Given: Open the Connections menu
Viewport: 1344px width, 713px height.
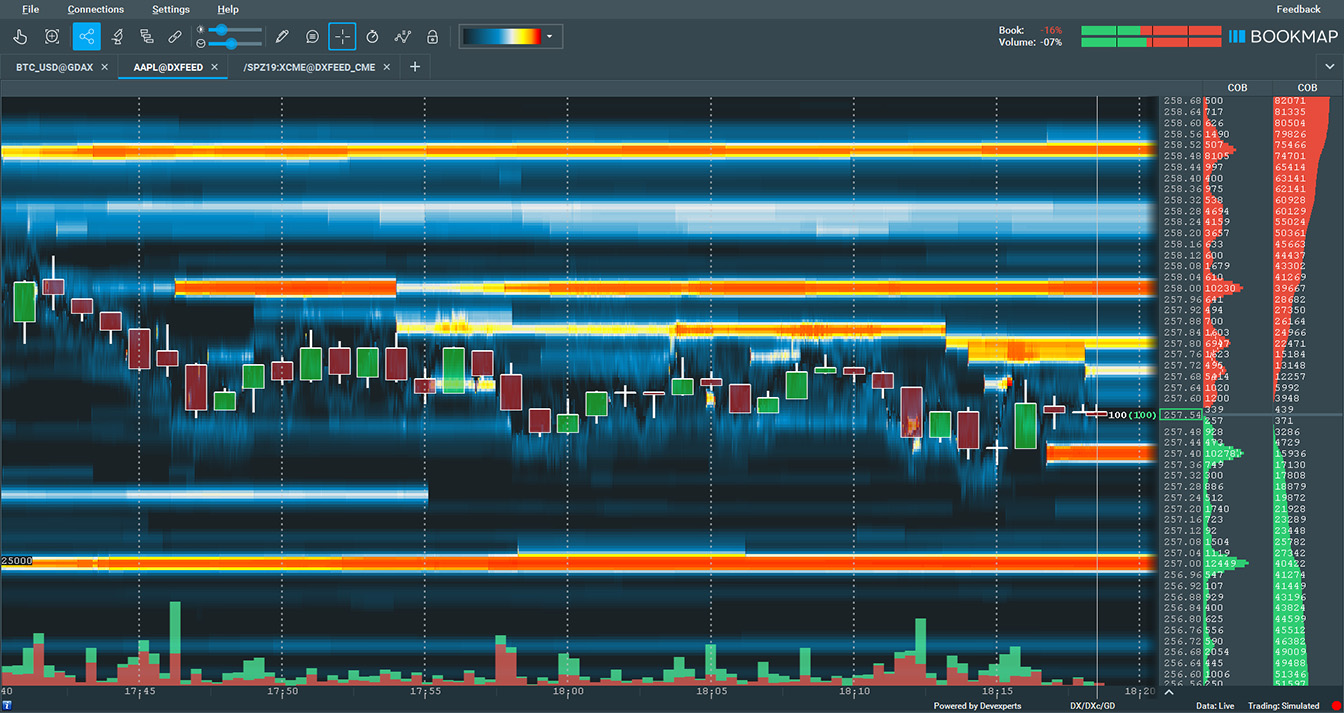Looking at the screenshot, I should tap(96, 9).
